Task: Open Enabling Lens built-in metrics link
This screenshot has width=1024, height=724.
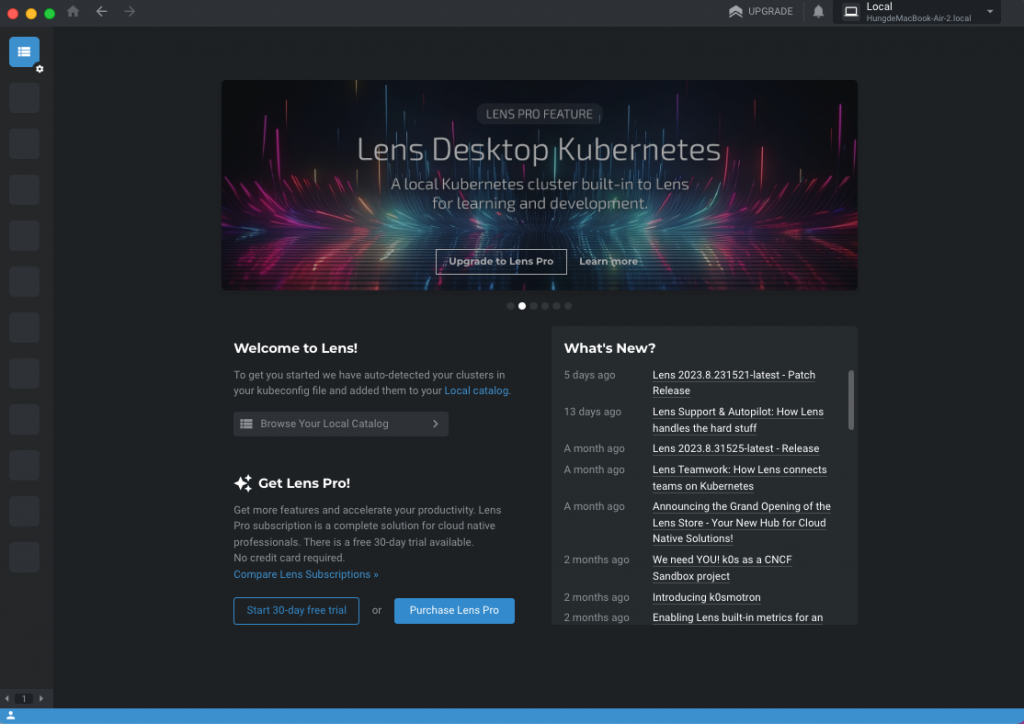Action: pos(737,618)
